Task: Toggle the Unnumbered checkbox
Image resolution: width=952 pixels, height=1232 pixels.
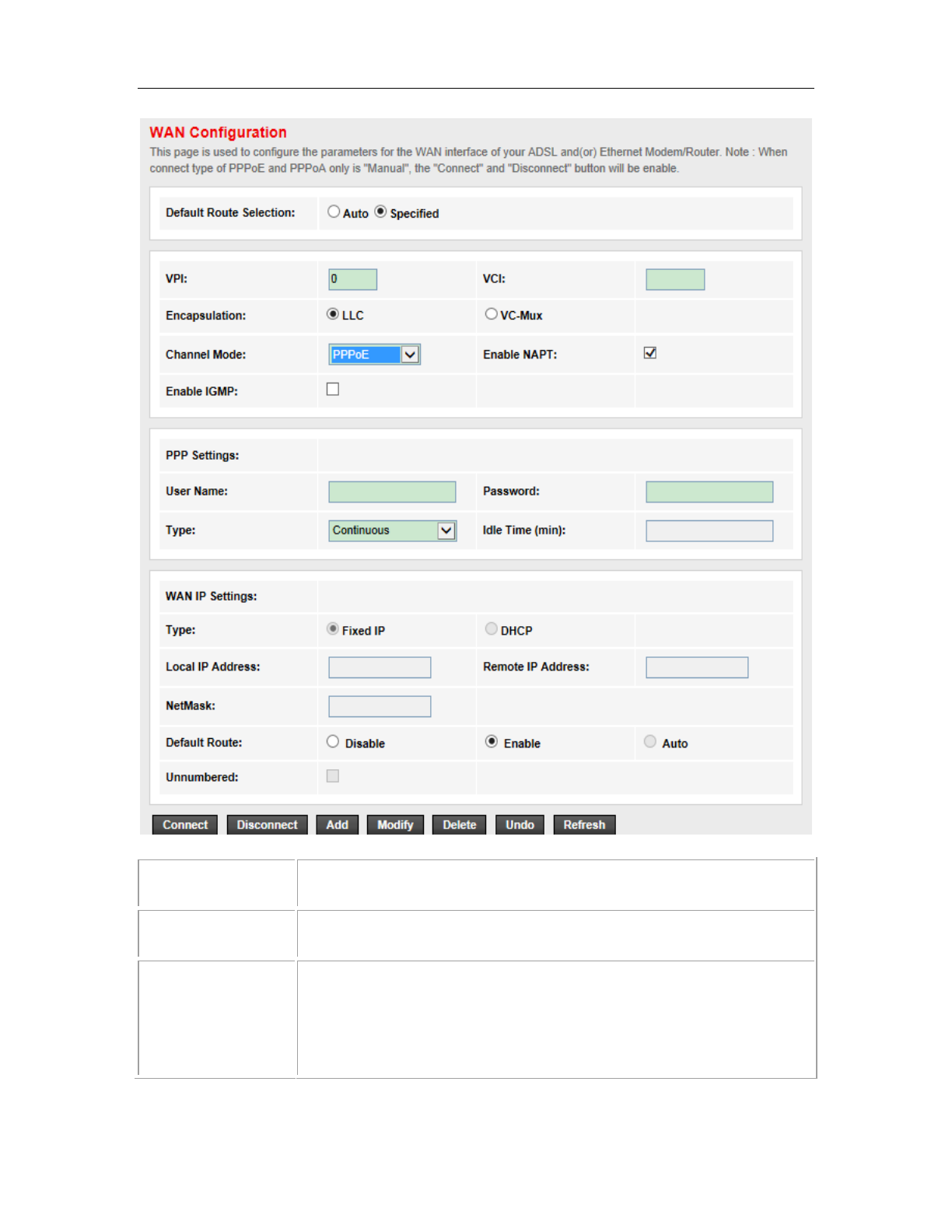Action: [333, 776]
